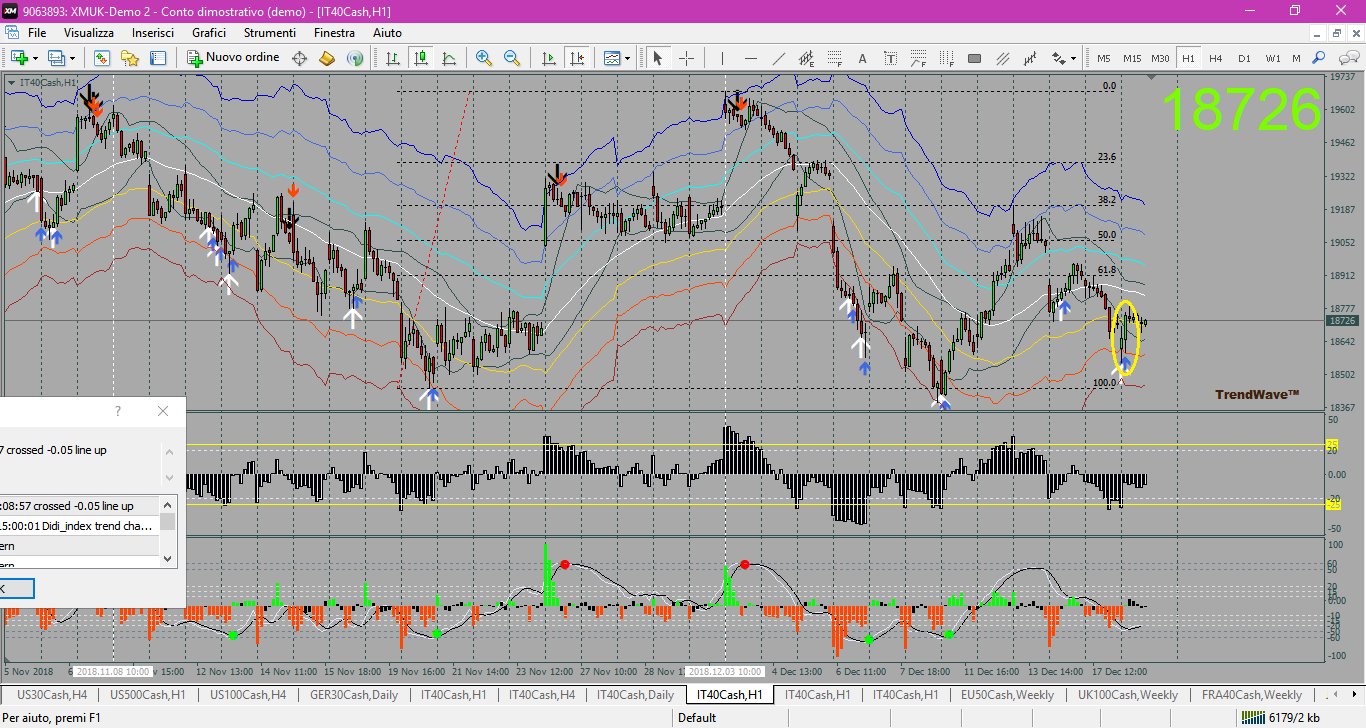Click the alert dialog help question mark

[118, 411]
